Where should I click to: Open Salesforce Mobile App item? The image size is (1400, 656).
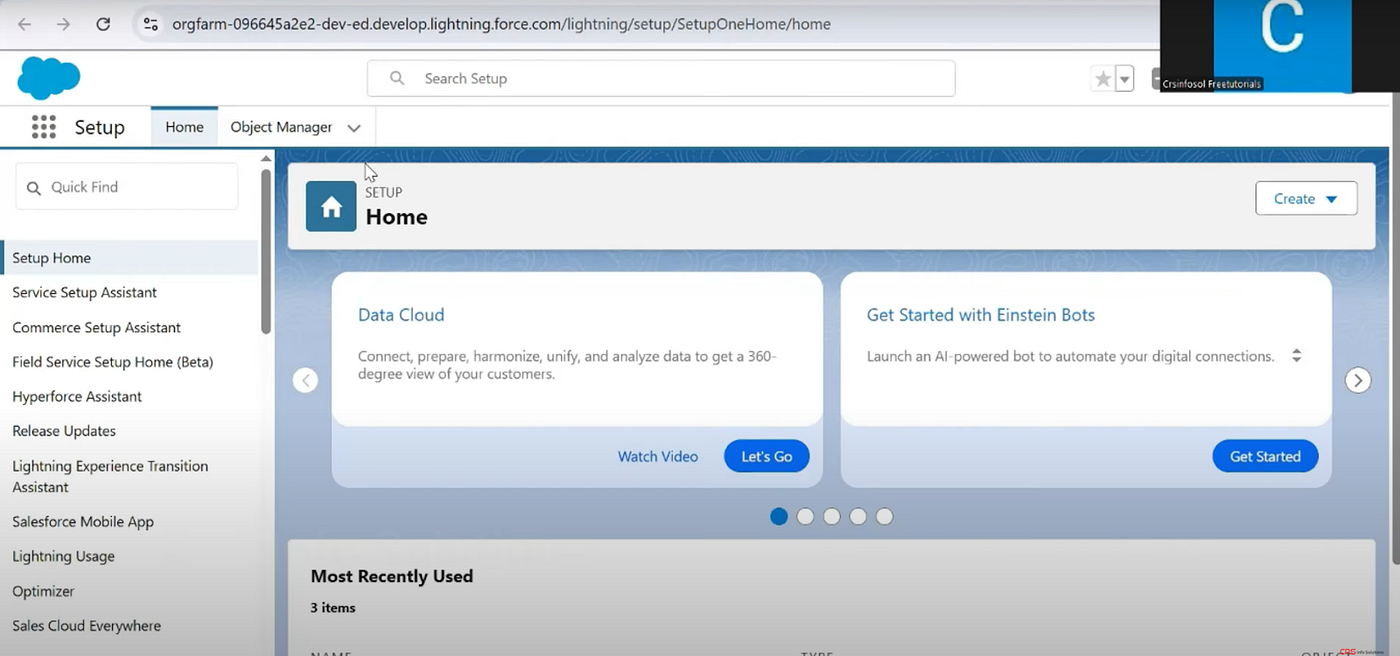coord(83,521)
